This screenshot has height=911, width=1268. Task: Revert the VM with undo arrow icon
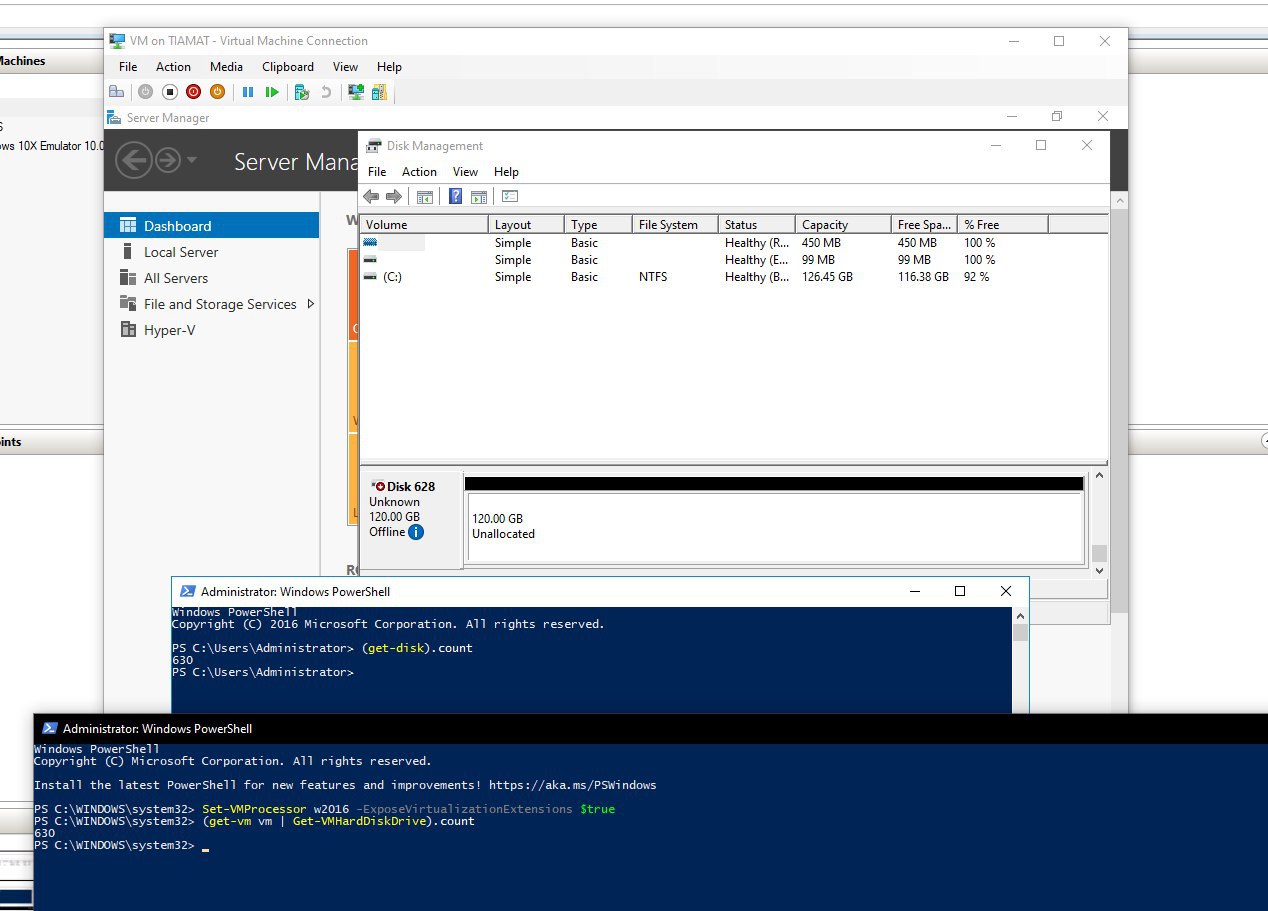[326, 92]
